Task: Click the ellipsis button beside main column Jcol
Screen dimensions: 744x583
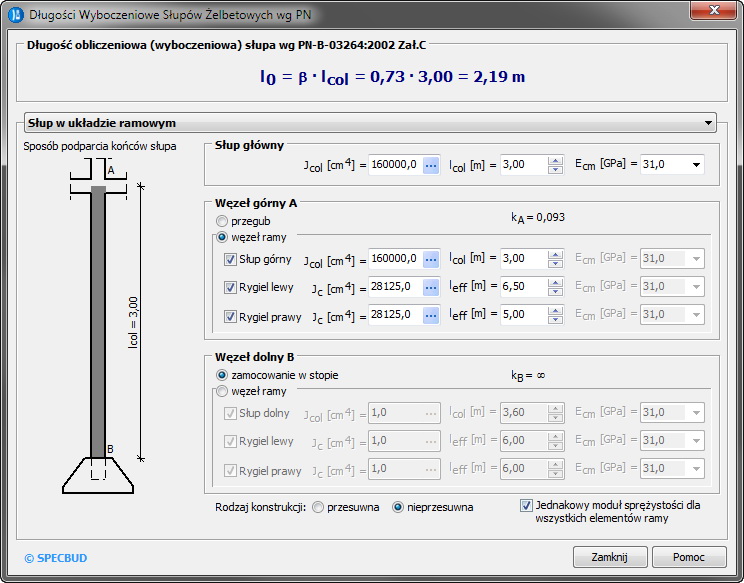Action: pos(431,165)
